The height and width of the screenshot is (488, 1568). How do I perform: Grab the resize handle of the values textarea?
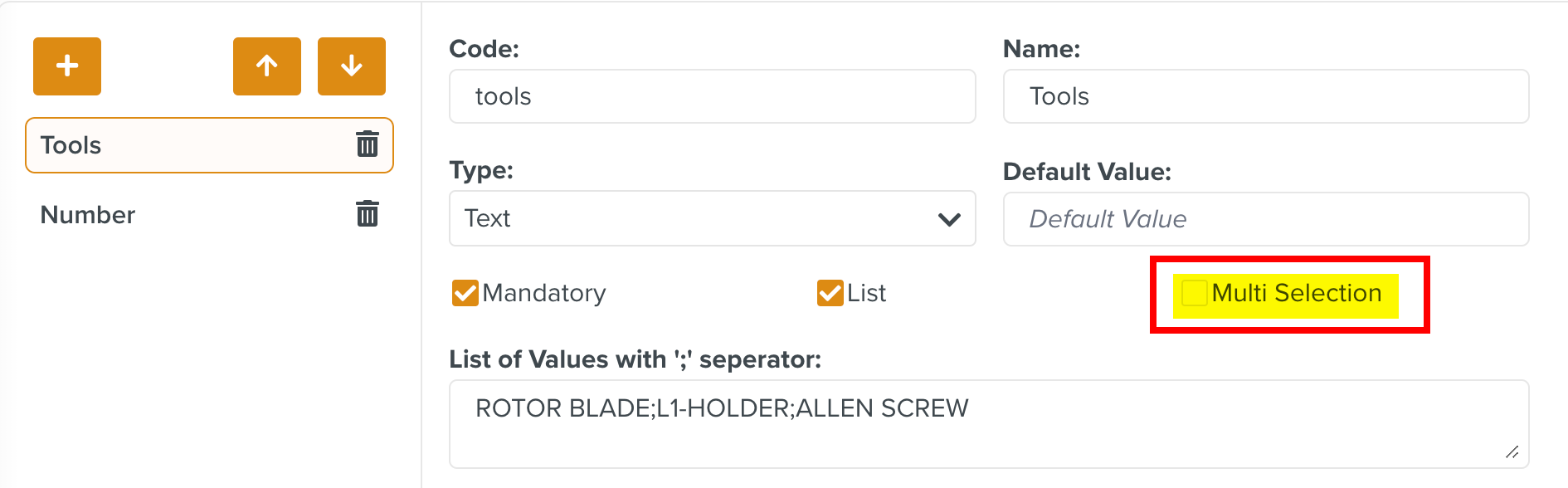point(1512,452)
